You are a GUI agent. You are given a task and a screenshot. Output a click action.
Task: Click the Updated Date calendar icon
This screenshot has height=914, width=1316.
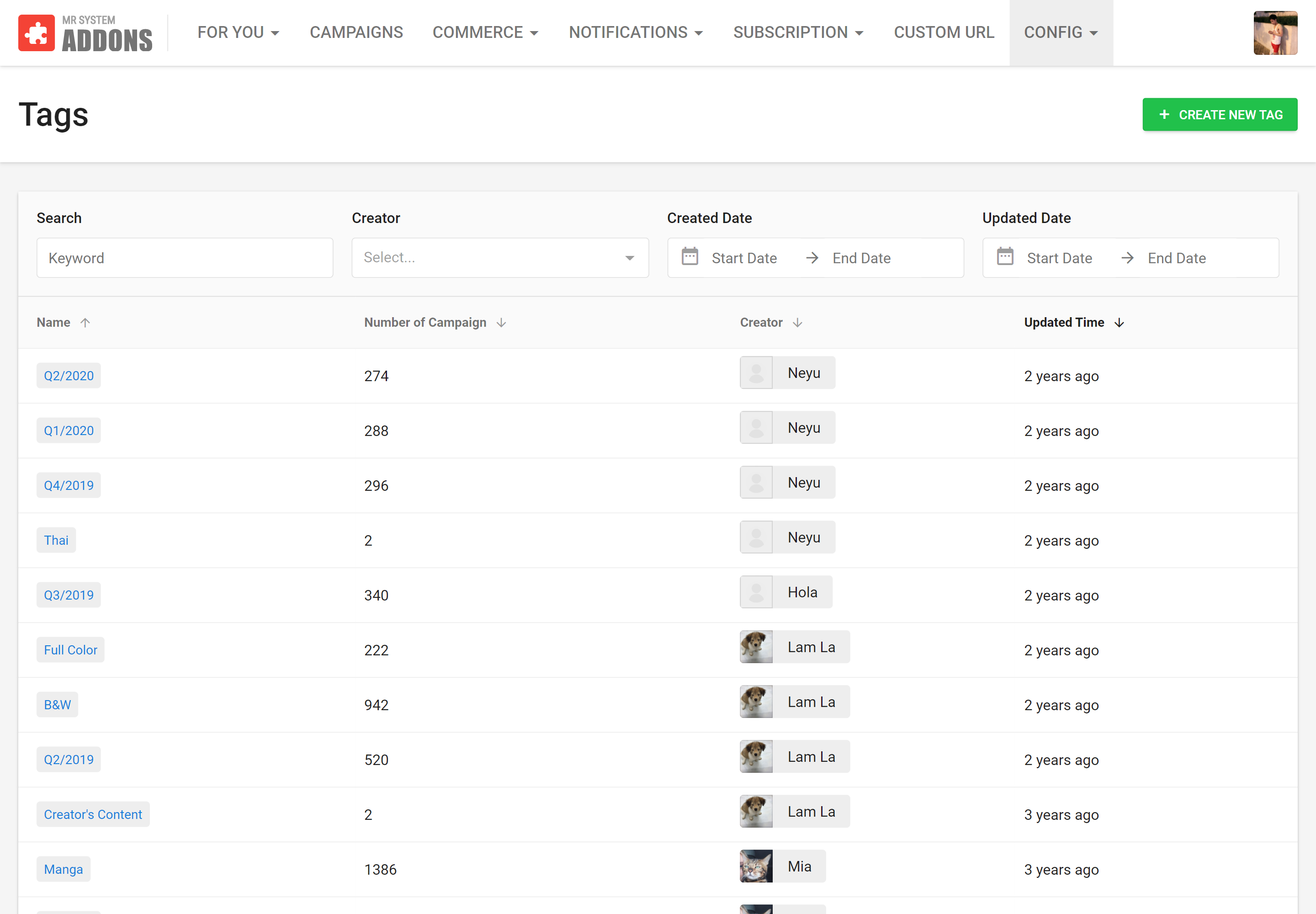pyautogui.click(x=1004, y=256)
